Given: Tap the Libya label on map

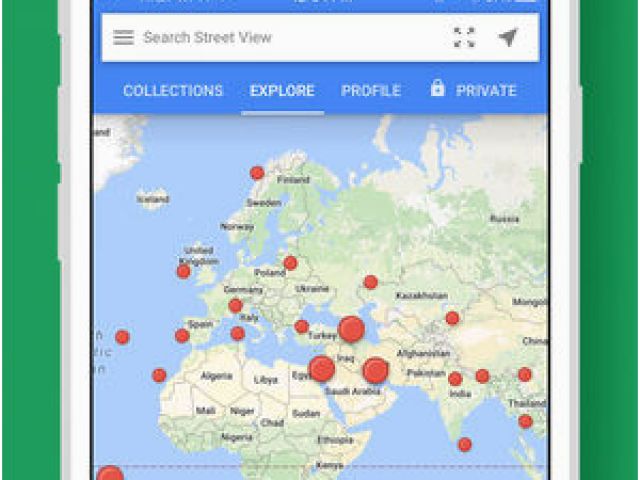Looking at the screenshot, I should (x=266, y=380).
